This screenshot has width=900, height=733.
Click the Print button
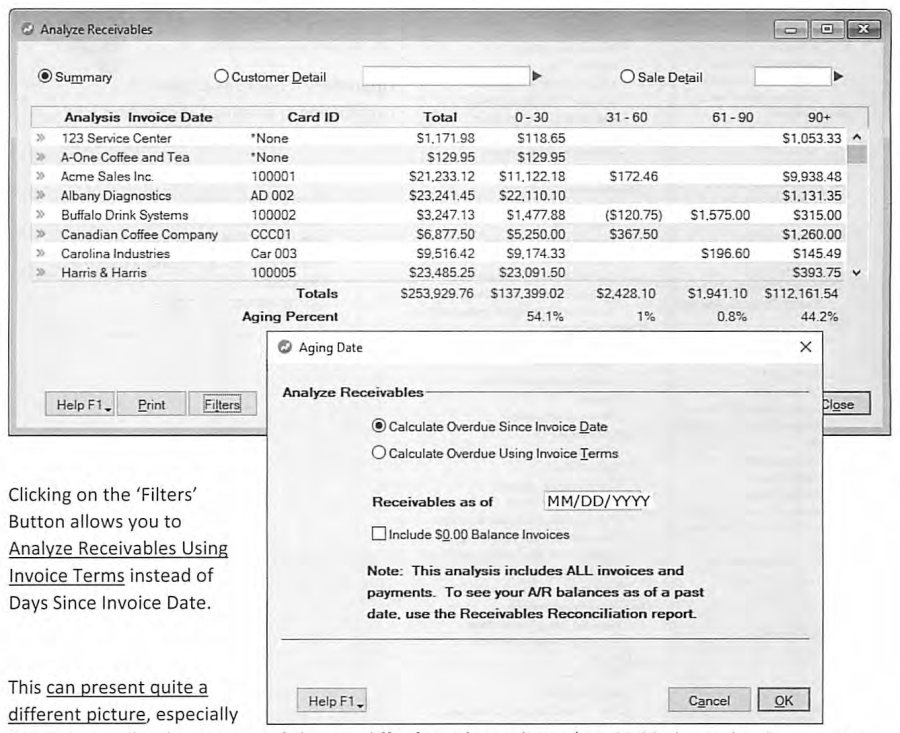(x=152, y=405)
